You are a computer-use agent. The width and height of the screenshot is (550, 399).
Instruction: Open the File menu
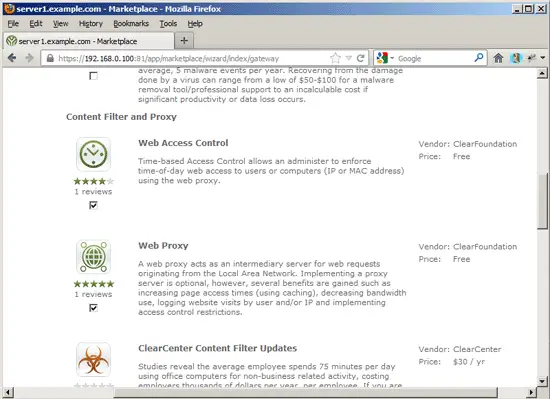pyautogui.click(x=13, y=23)
